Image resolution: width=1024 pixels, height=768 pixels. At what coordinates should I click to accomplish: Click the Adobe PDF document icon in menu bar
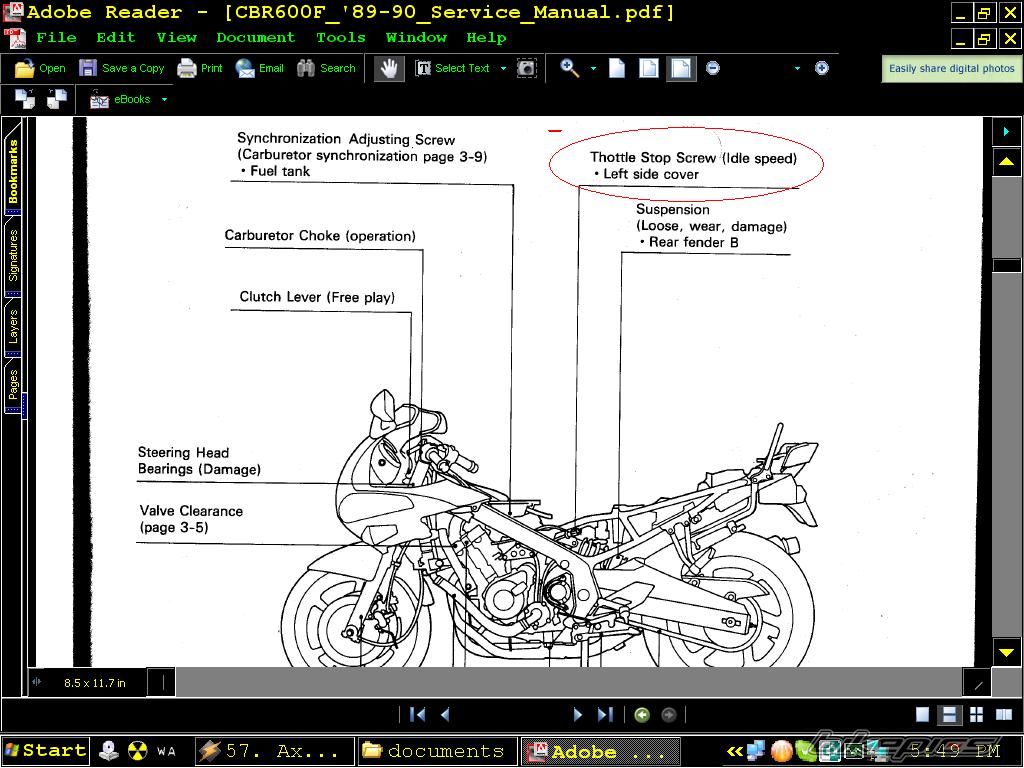(16, 38)
